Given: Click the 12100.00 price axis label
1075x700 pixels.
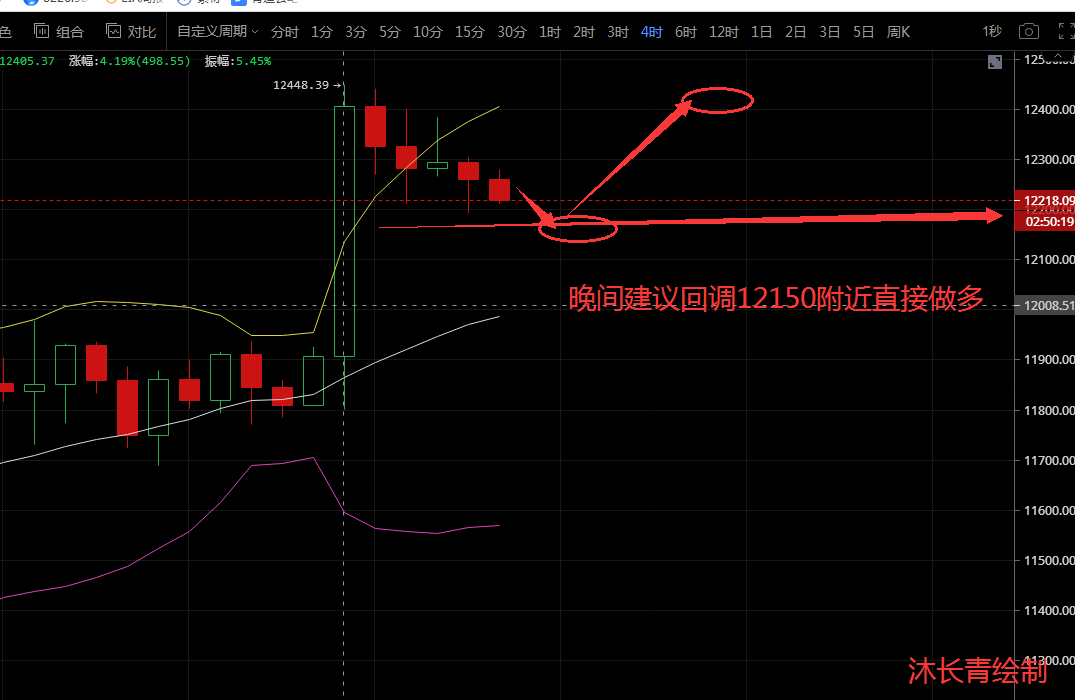Looking at the screenshot, I should 1049,259.
